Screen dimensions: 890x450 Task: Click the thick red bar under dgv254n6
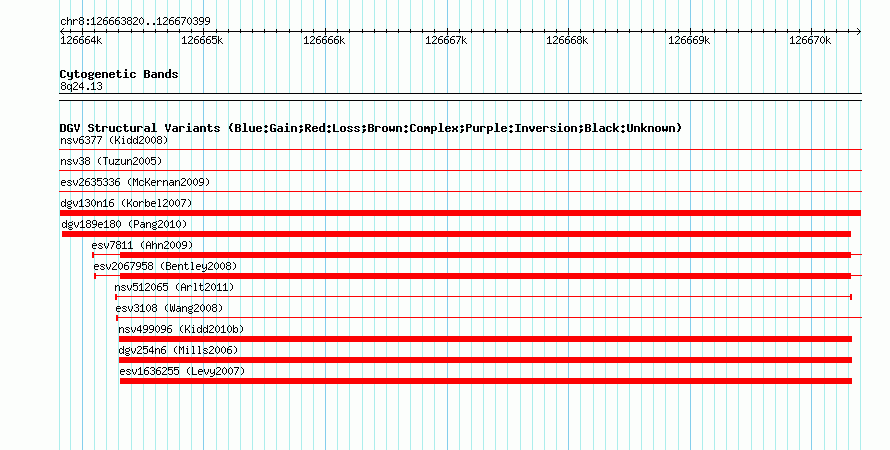485,360
